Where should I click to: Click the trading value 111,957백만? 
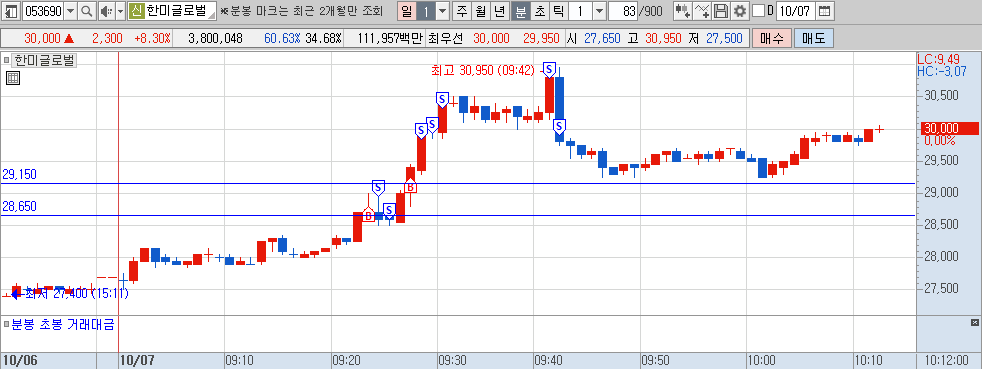(391, 39)
